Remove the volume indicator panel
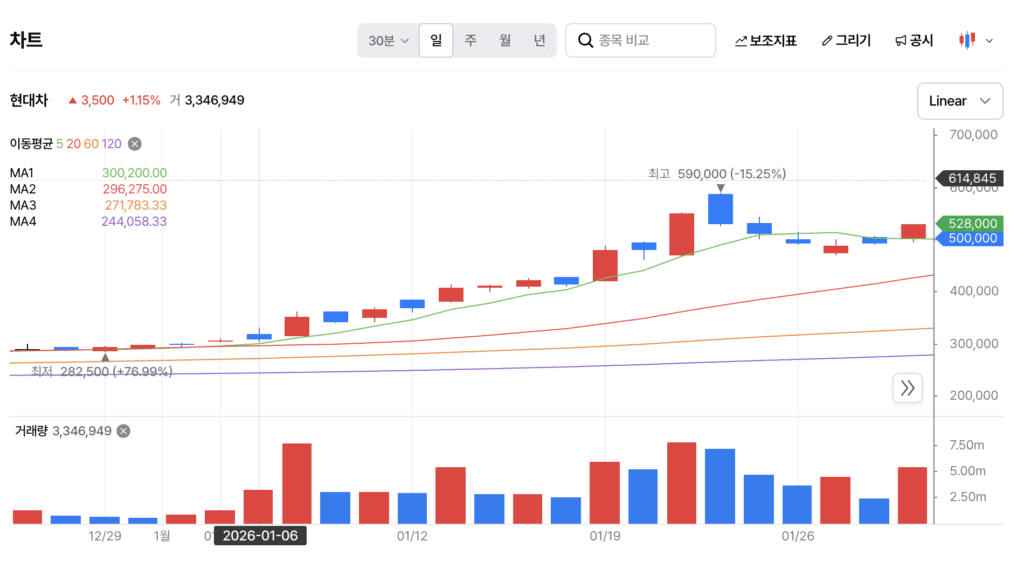 tap(123, 431)
